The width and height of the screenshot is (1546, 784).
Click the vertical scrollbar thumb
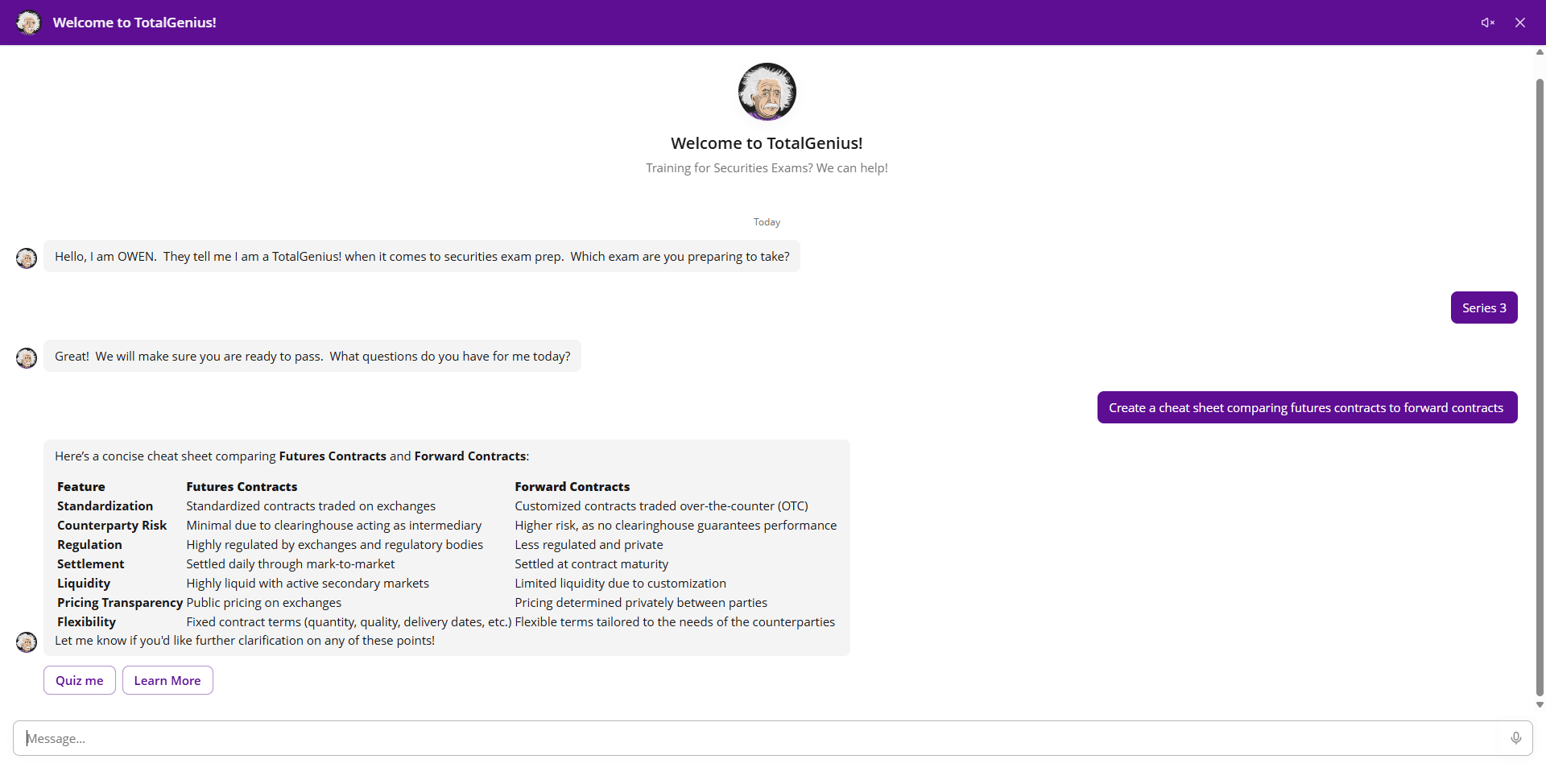tap(1540, 386)
